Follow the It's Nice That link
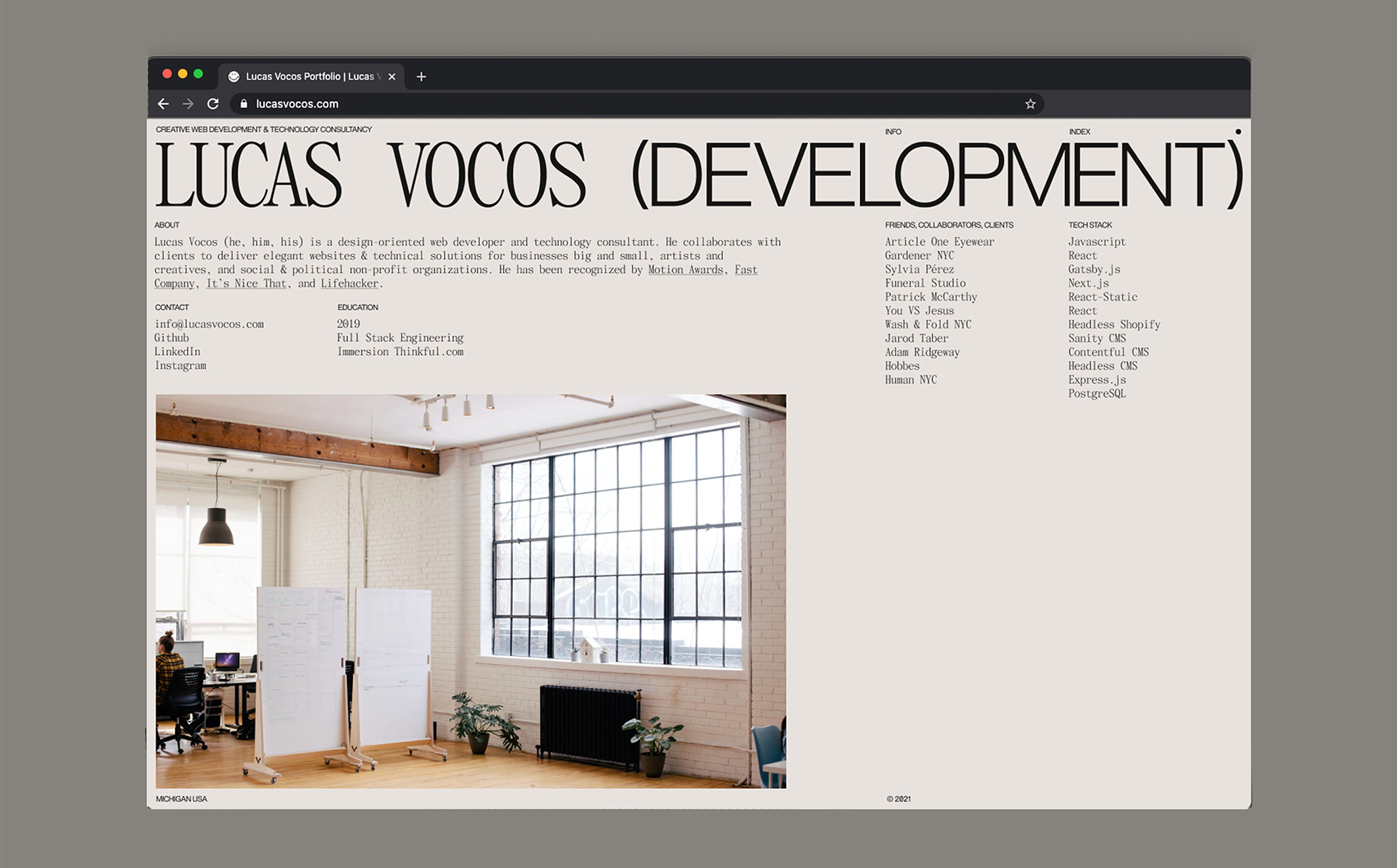Screen dimensions: 1397x868 [x=246, y=284]
